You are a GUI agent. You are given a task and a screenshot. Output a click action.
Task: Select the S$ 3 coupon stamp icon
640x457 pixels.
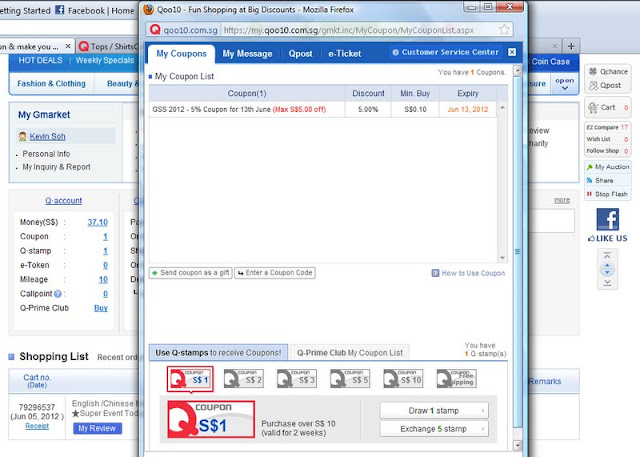point(297,379)
